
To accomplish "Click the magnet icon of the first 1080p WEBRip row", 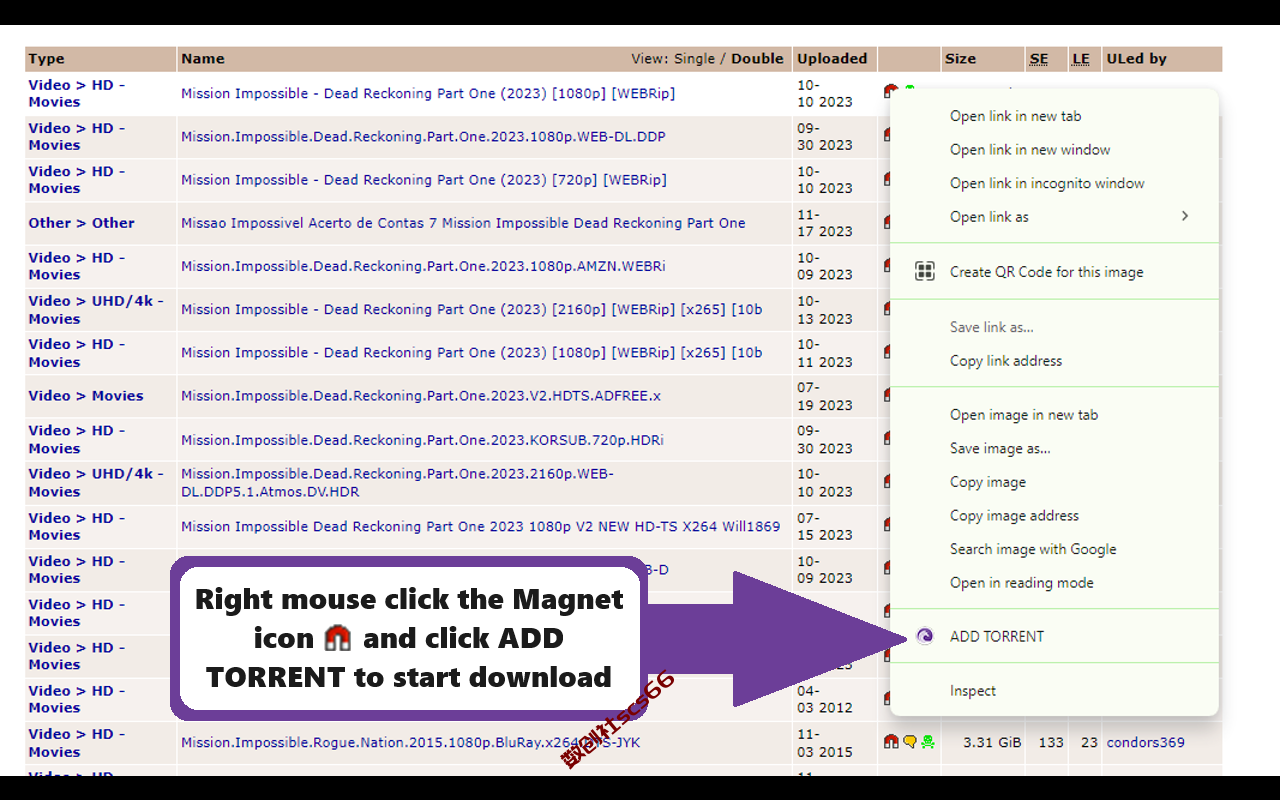I will point(889,91).
